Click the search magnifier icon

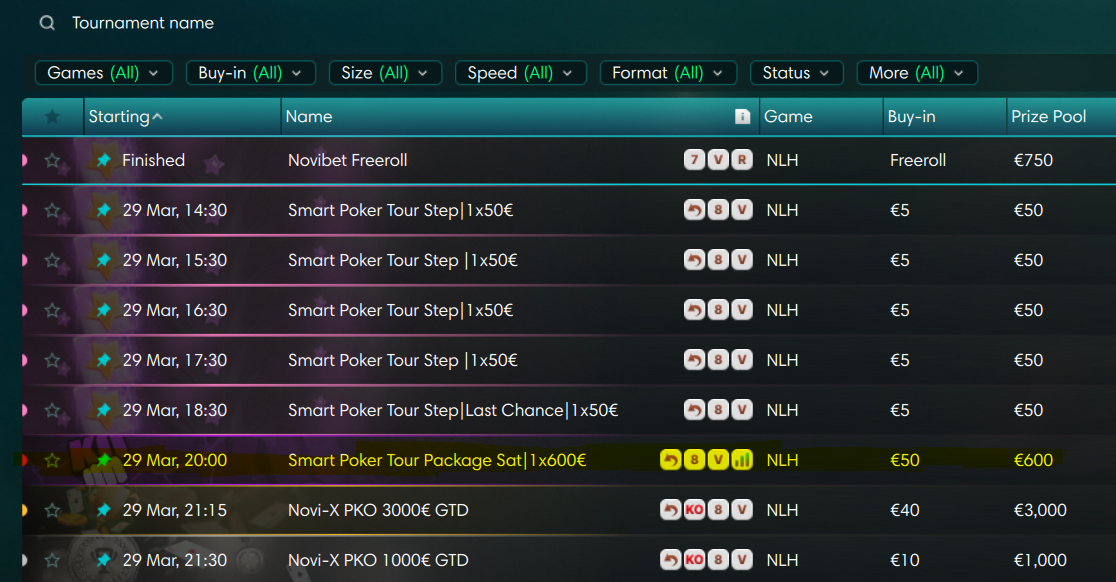point(47,23)
